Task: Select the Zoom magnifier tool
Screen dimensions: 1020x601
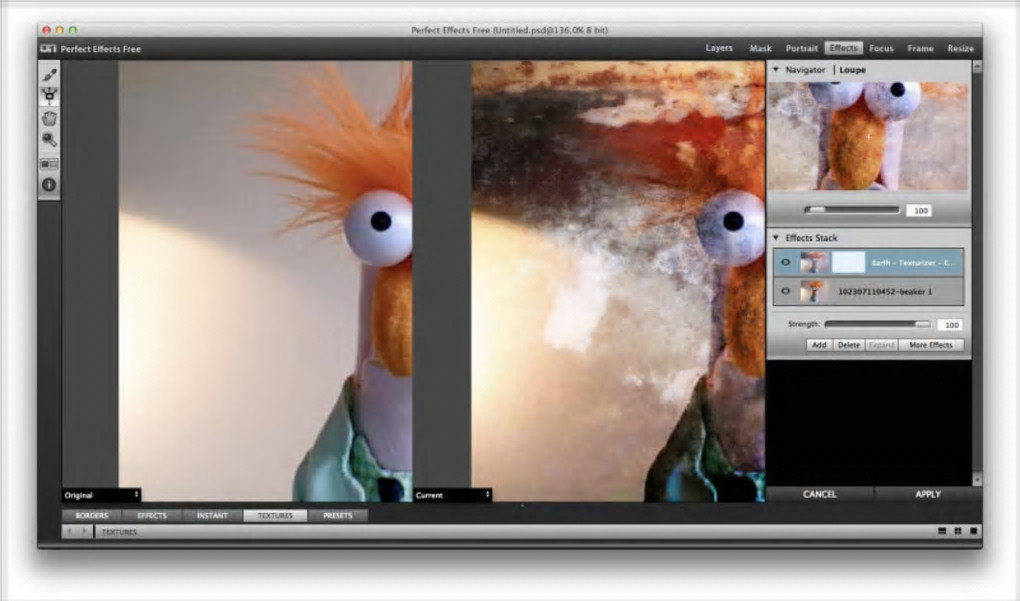Action: point(49,140)
